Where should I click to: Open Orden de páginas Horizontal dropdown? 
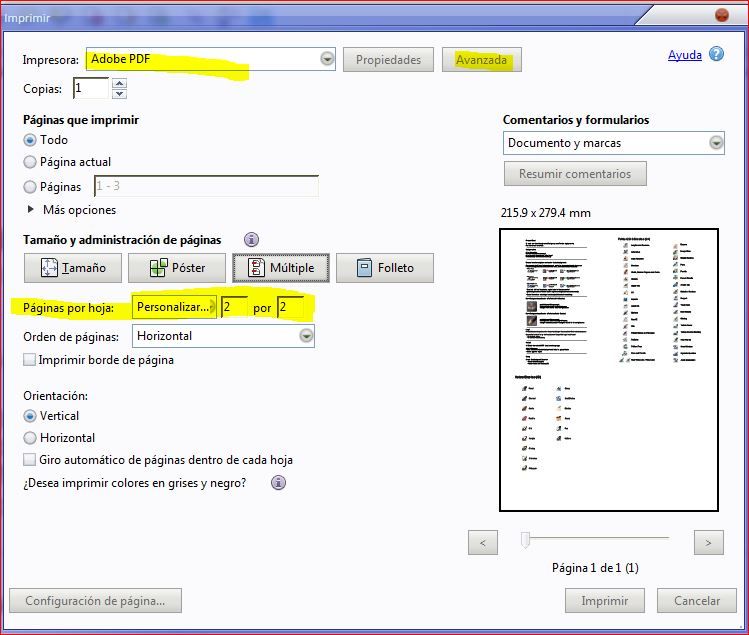223,336
